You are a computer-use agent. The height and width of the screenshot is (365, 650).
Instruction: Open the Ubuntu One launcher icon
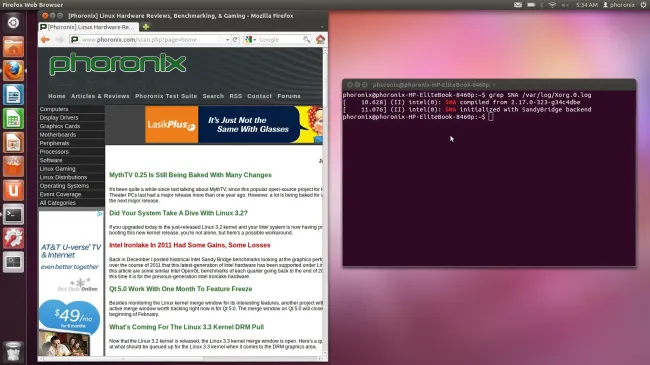pos(13,190)
